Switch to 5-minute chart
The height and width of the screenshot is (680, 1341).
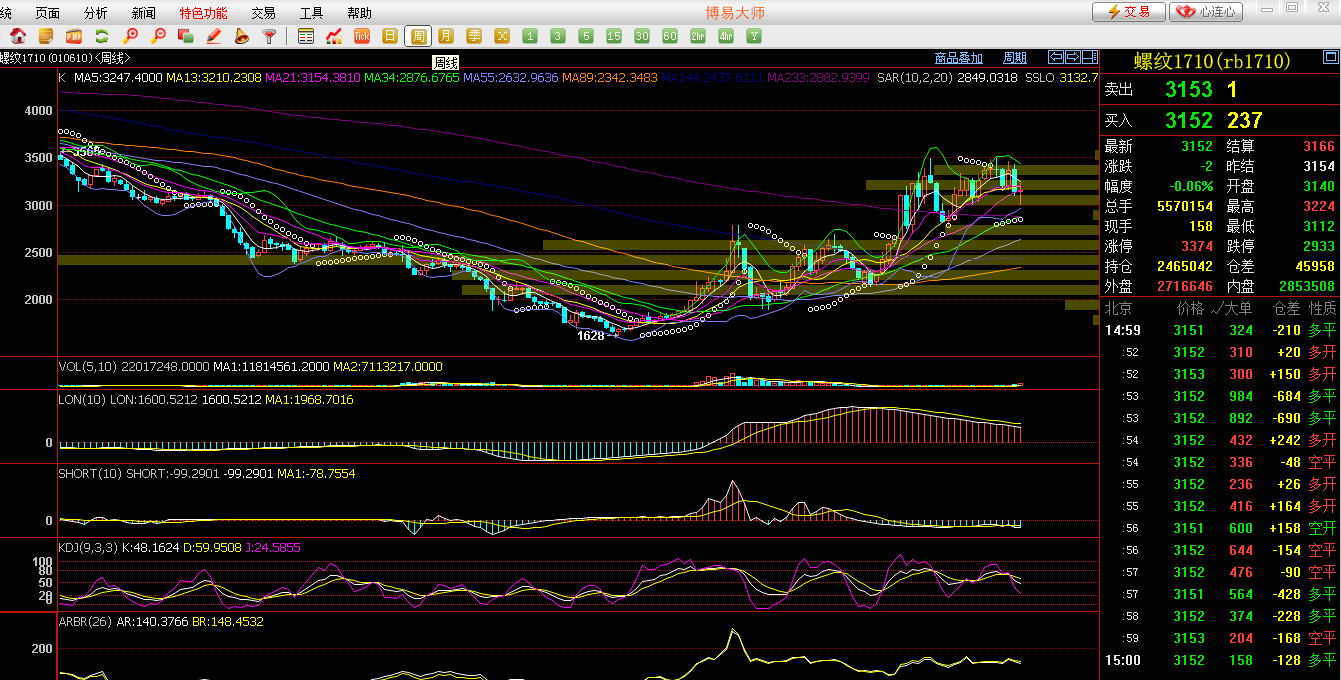tap(586, 36)
